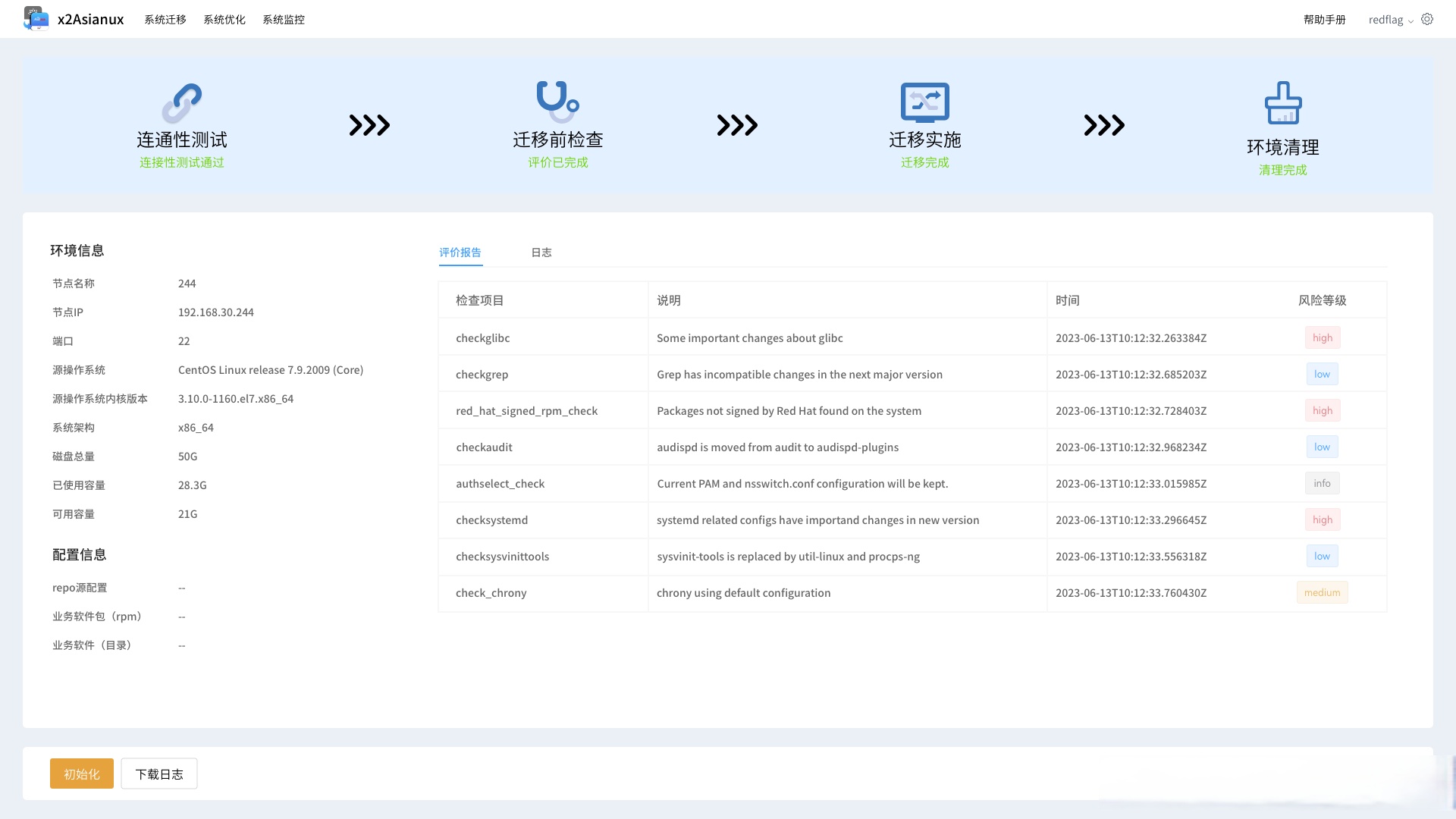Open the 系统监控 menu

coord(283,19)
